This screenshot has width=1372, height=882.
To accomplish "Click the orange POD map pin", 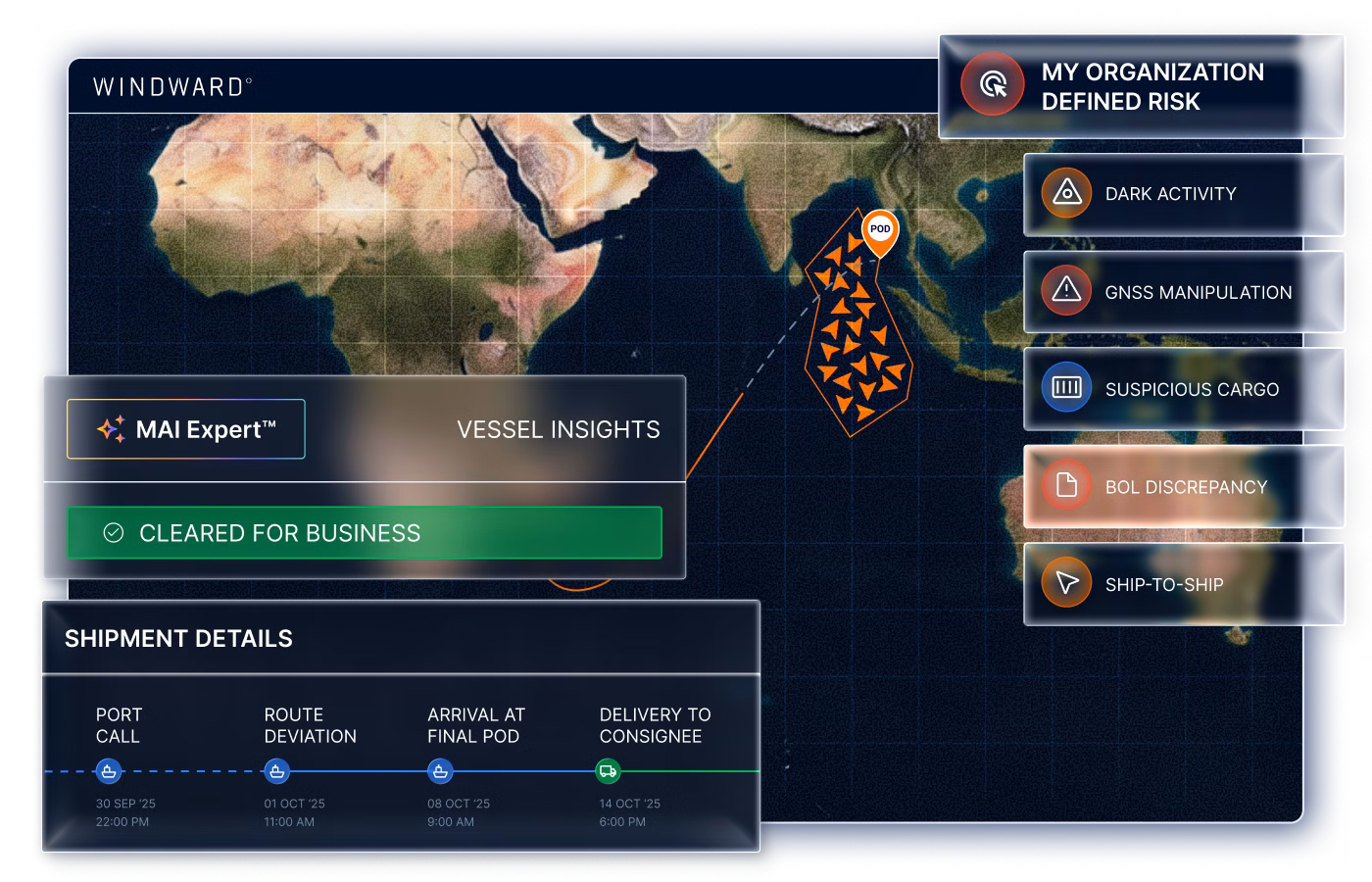I will point(880,233).
